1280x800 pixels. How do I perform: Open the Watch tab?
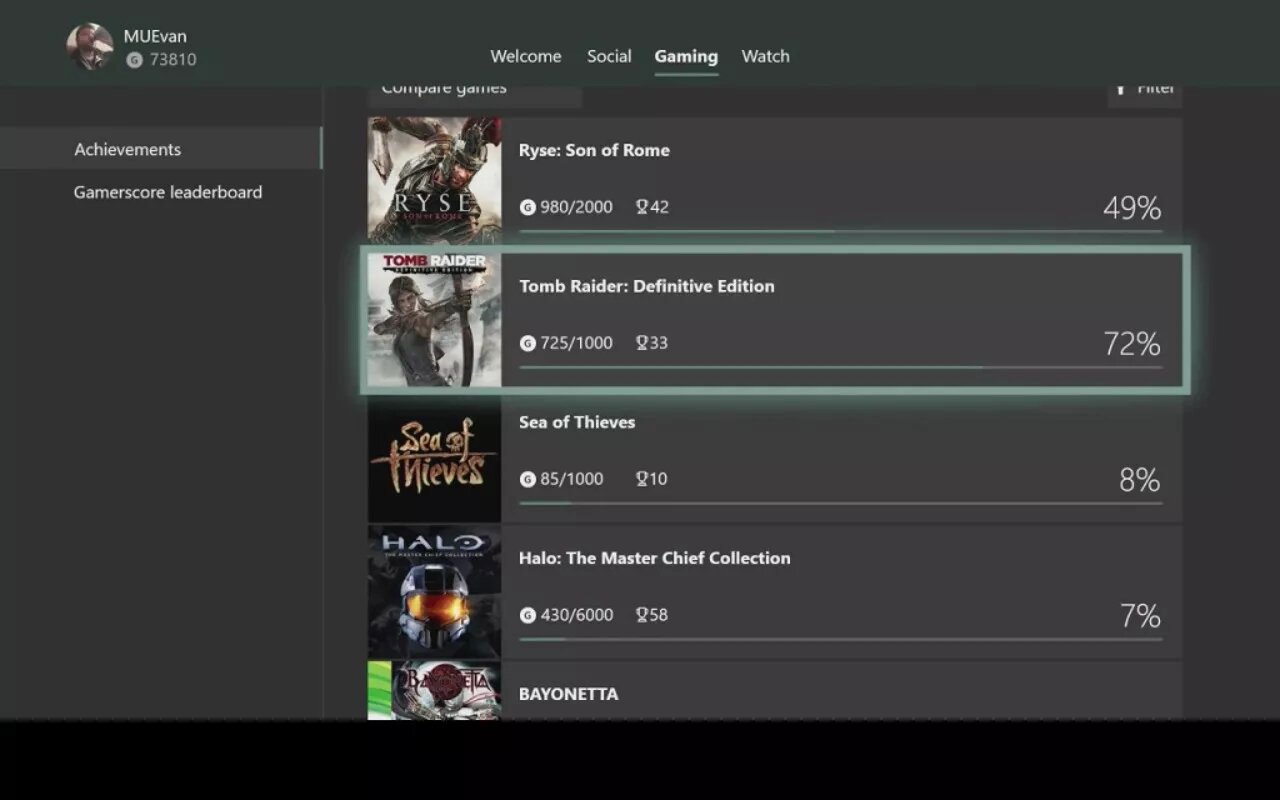coord(766,56)
